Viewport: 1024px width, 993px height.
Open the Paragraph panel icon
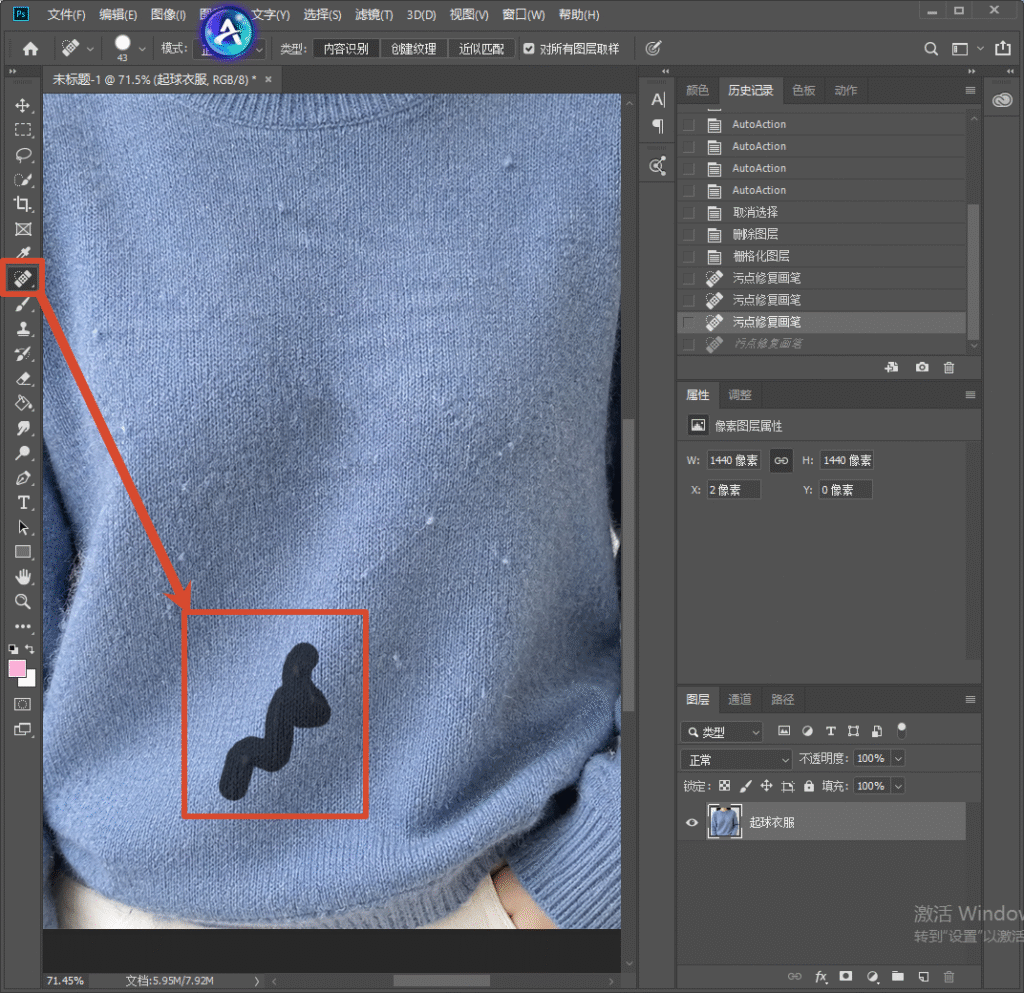coord(658,127)
